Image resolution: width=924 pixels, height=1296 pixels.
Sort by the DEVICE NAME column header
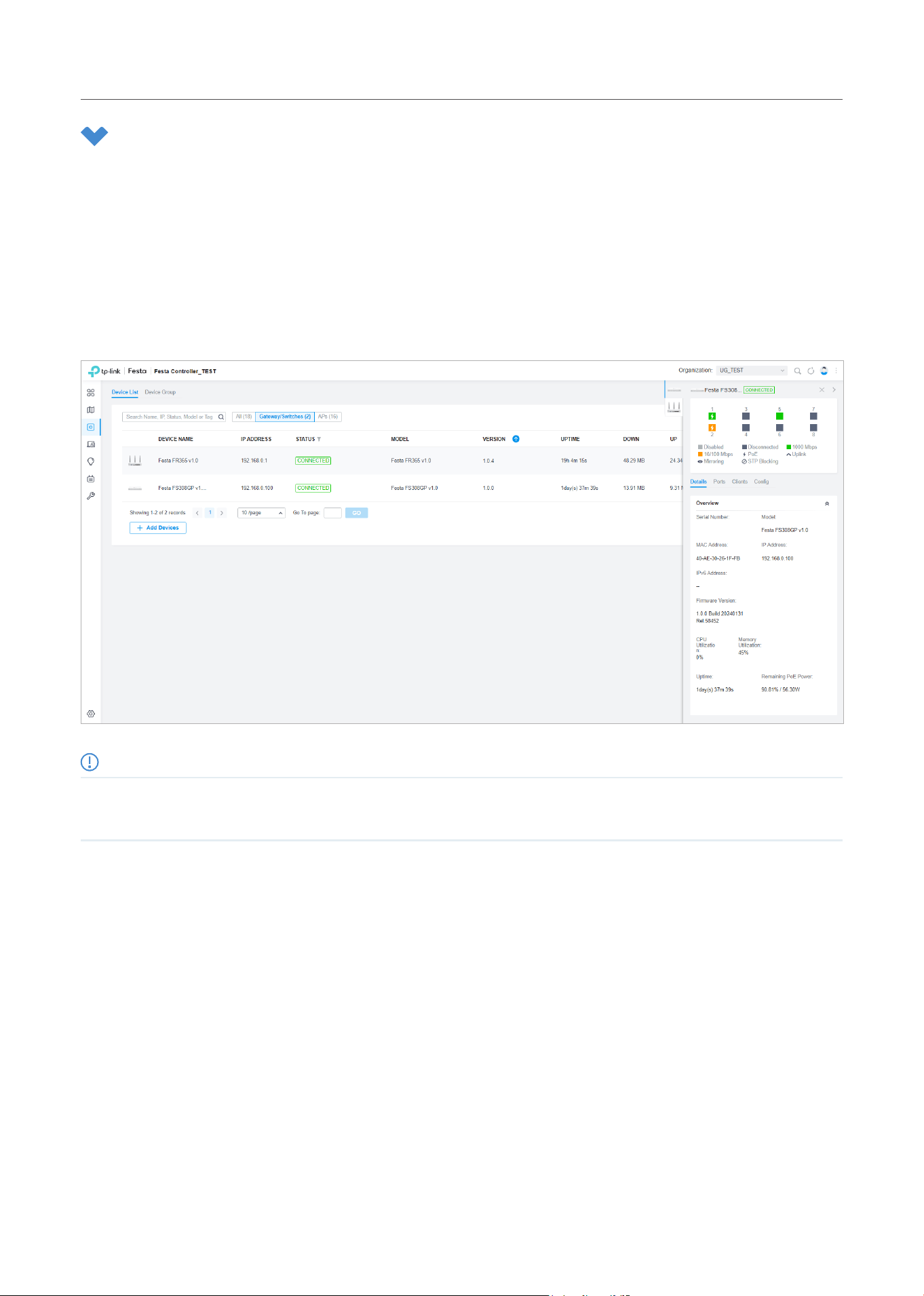[x=176, y=440]
